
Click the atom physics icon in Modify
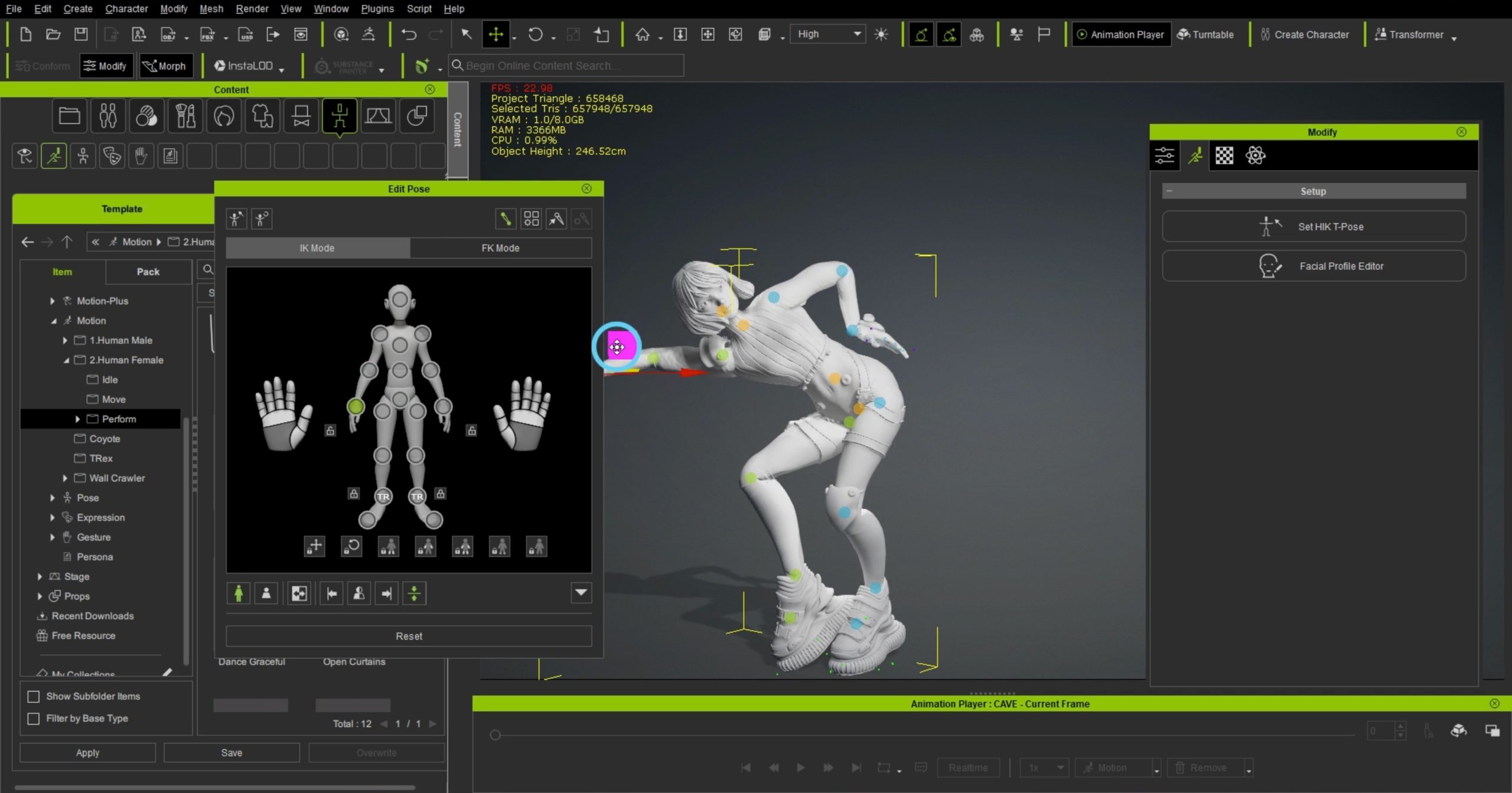point(1255,156)
